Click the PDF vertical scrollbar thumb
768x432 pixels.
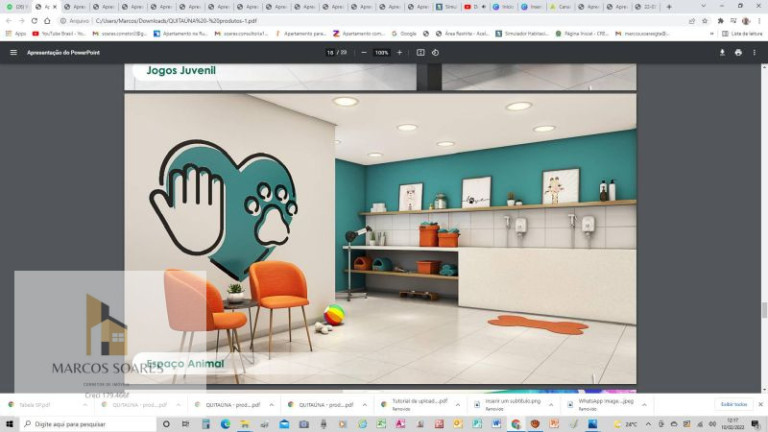(x=764, y=310)
